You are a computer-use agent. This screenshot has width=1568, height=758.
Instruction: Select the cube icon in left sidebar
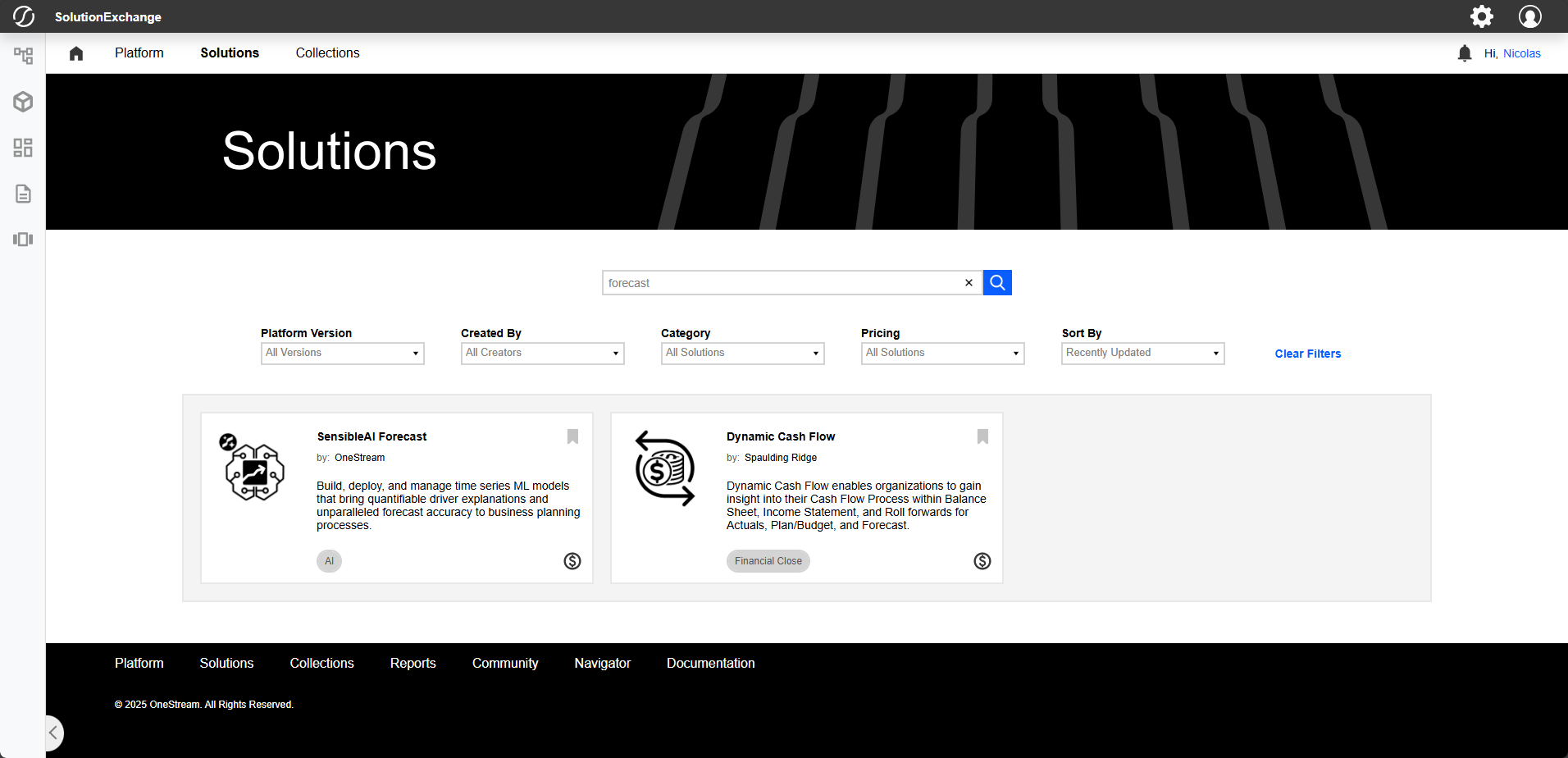click(23, 102)
